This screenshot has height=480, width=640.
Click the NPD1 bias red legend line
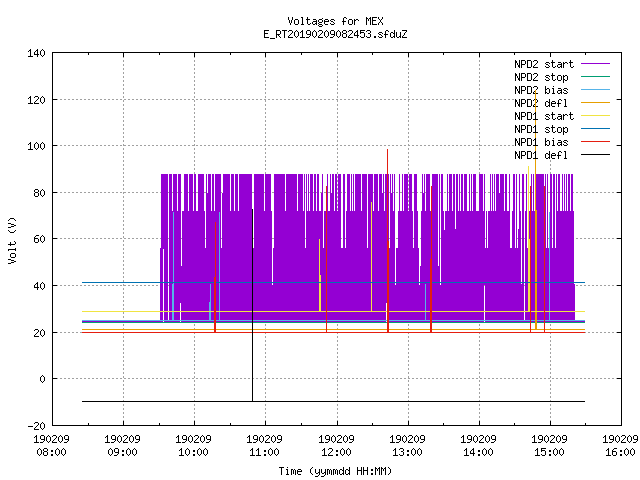[595, 142]
